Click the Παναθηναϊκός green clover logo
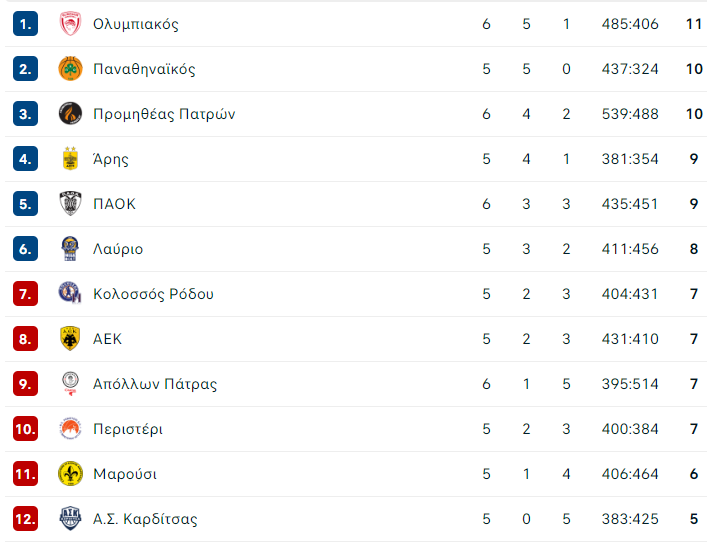 (70, 69)
